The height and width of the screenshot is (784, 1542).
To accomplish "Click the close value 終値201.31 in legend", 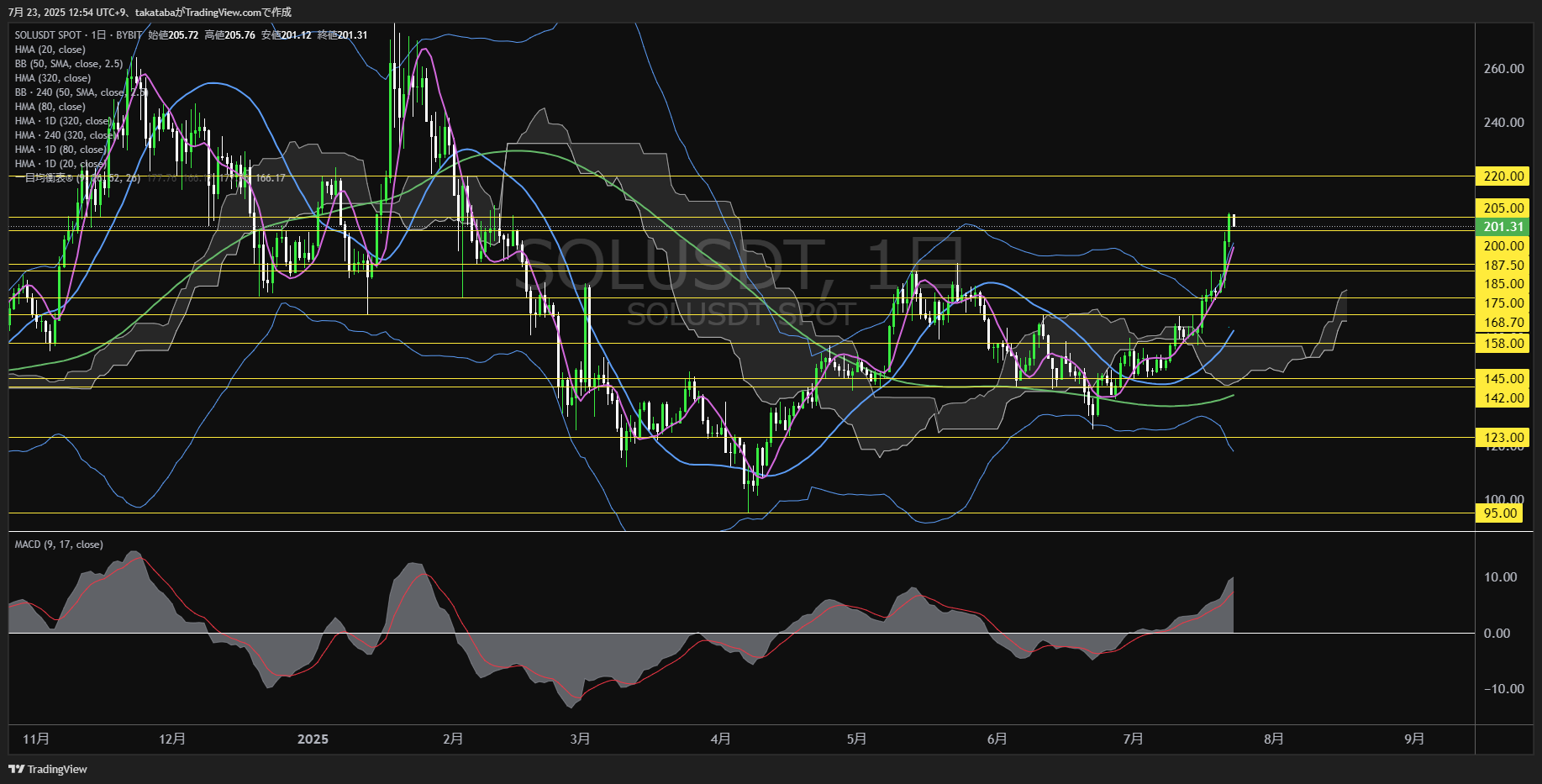I will tap(342, 35).
